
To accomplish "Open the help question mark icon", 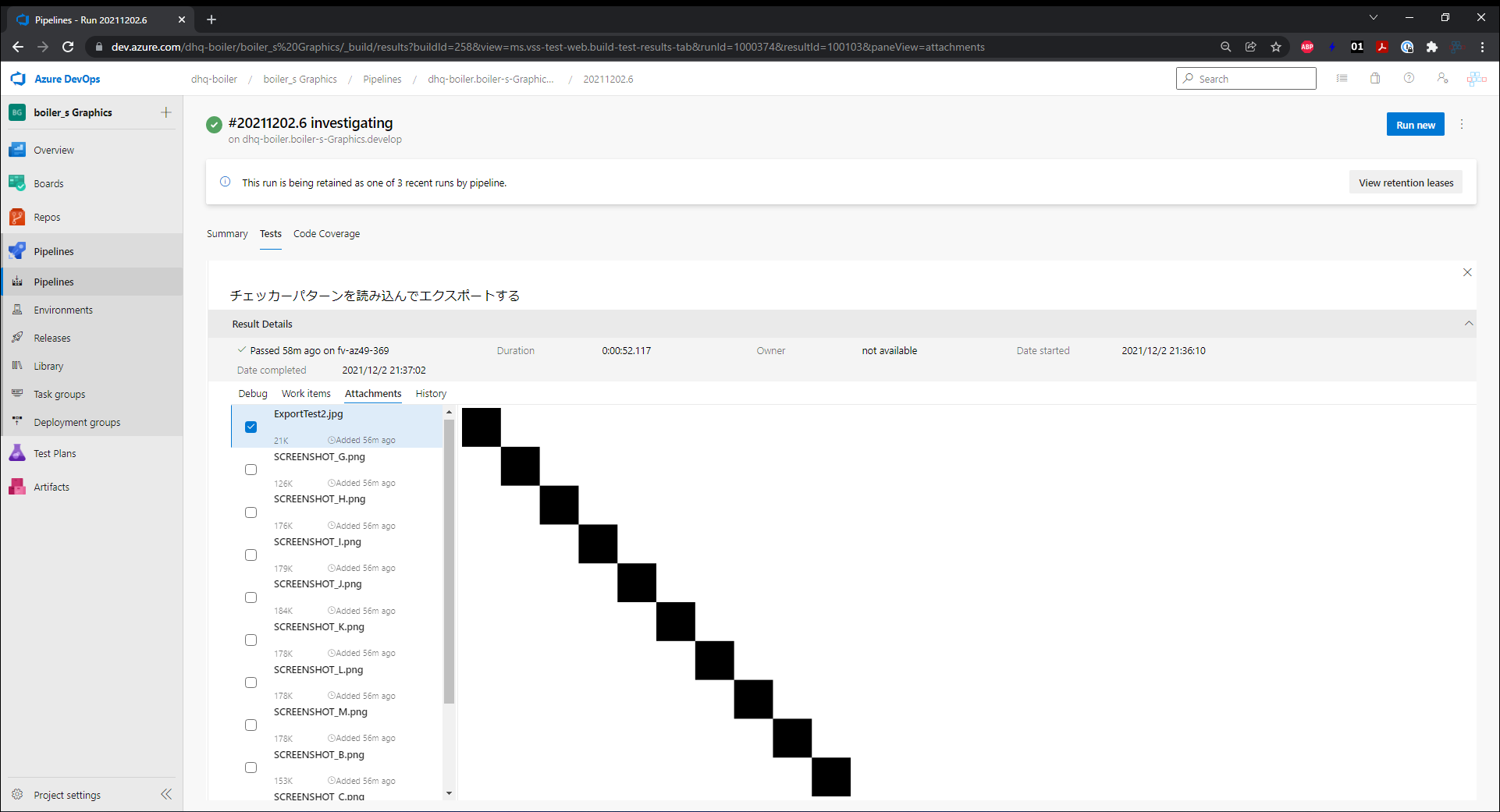I will (1409, 79).
